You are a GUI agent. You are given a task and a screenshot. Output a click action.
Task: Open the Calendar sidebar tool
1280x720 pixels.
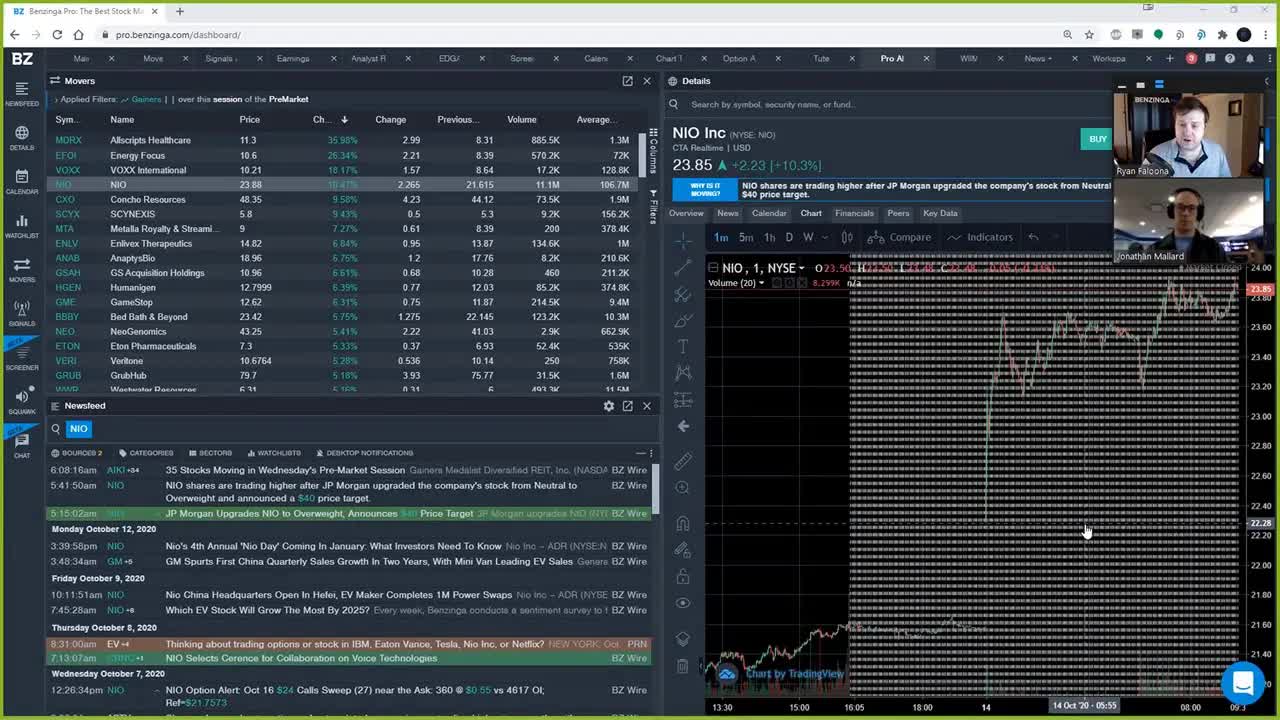(x=22, y=181)
